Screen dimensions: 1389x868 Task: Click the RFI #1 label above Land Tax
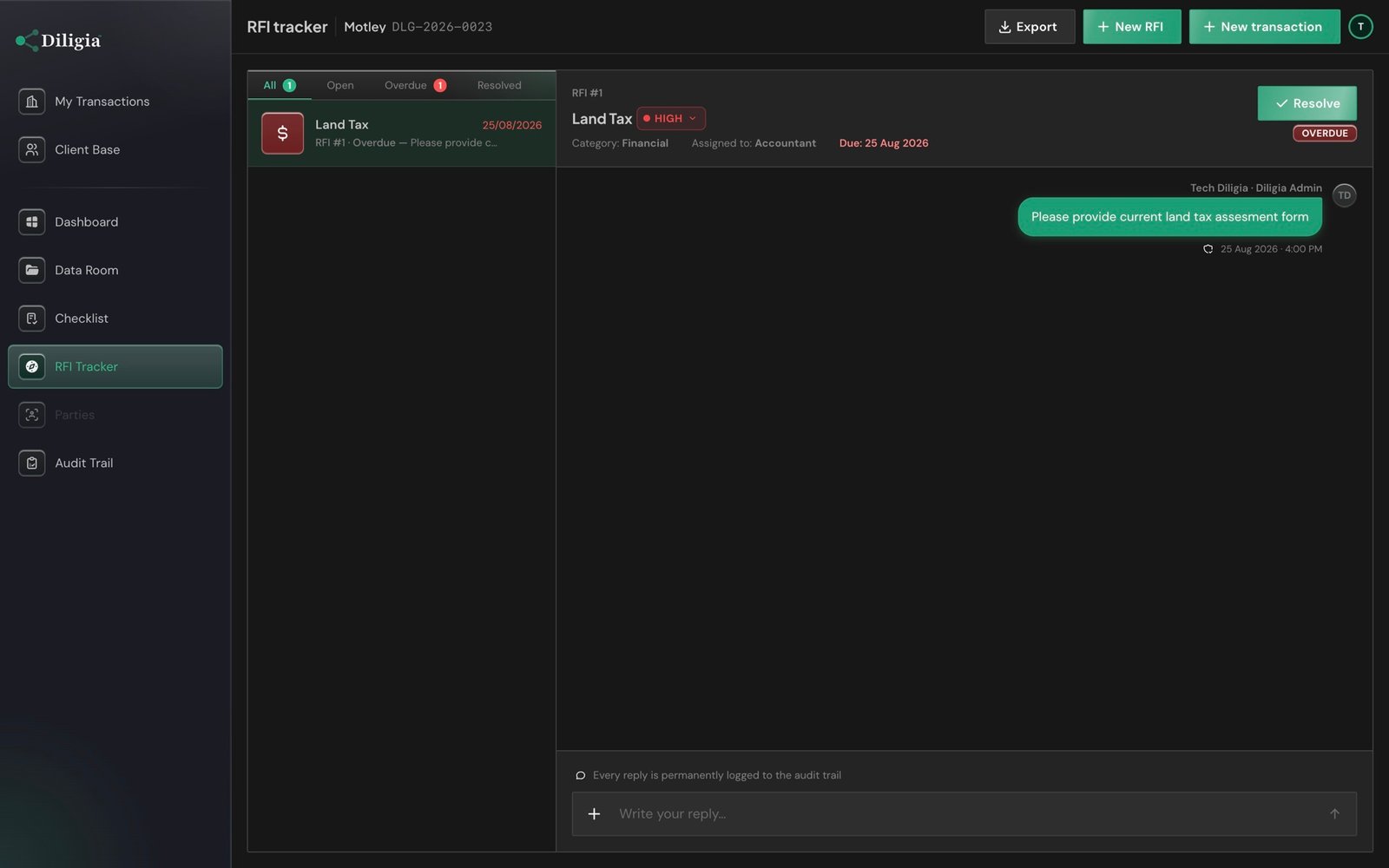(587, 93)
